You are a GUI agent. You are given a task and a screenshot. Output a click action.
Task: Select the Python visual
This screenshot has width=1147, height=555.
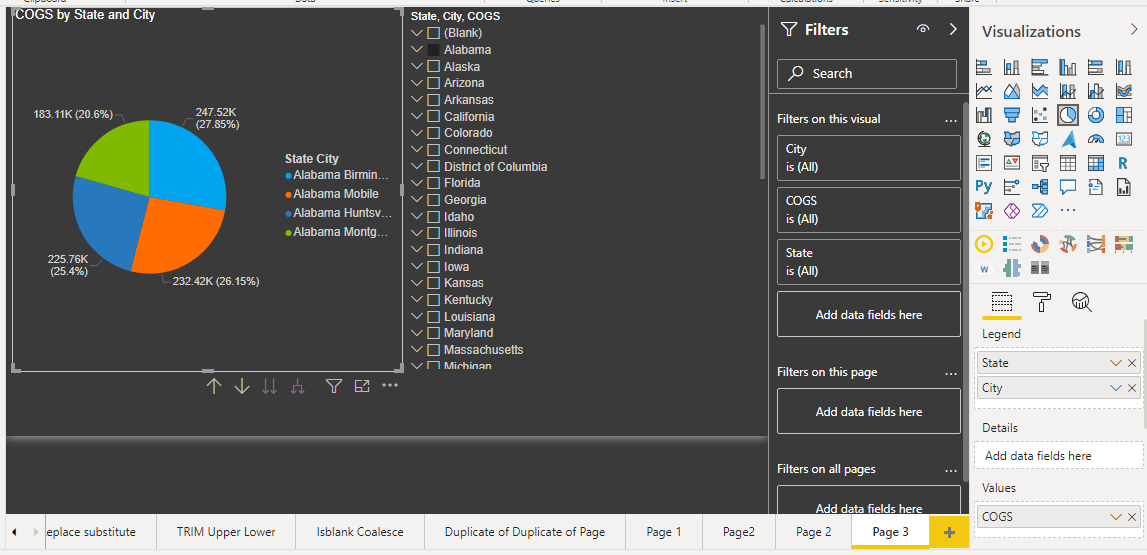click(x=984, y=186)
